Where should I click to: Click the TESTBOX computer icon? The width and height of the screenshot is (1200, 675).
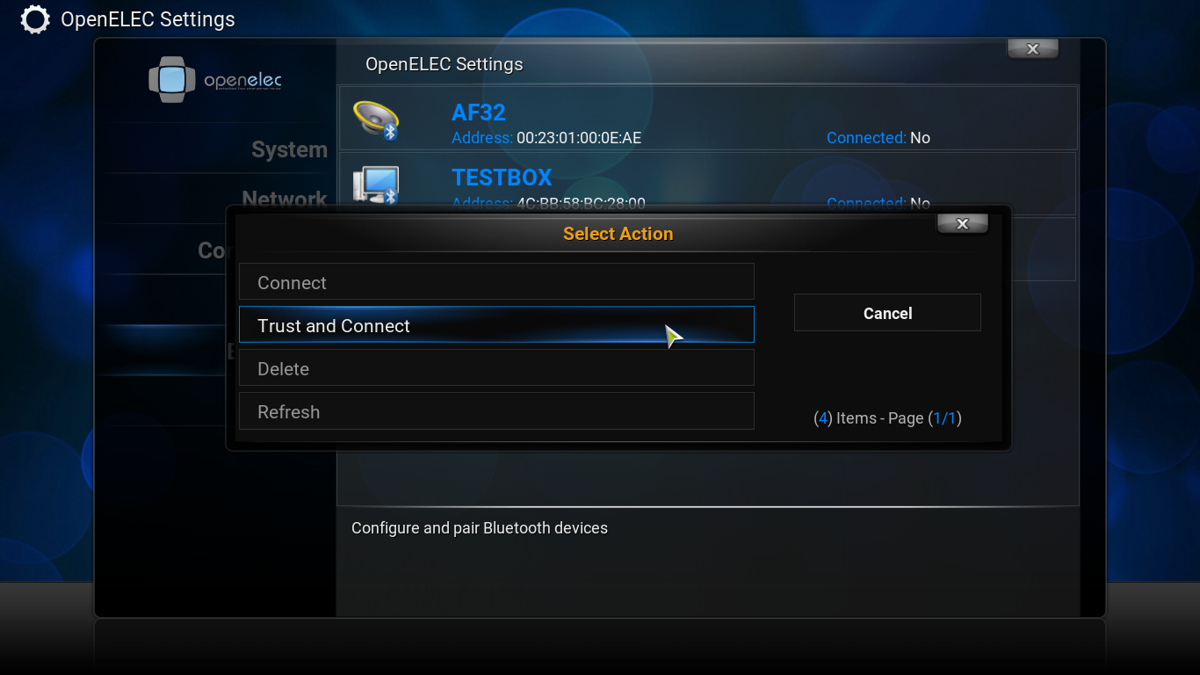(x=374, y=181)
